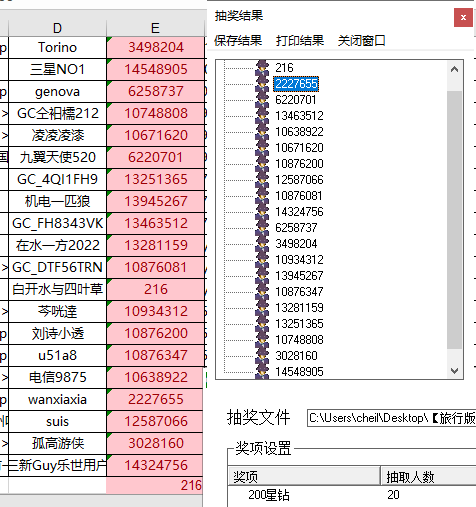Click the person icon beside 216
476x507 pixels.
262,68
